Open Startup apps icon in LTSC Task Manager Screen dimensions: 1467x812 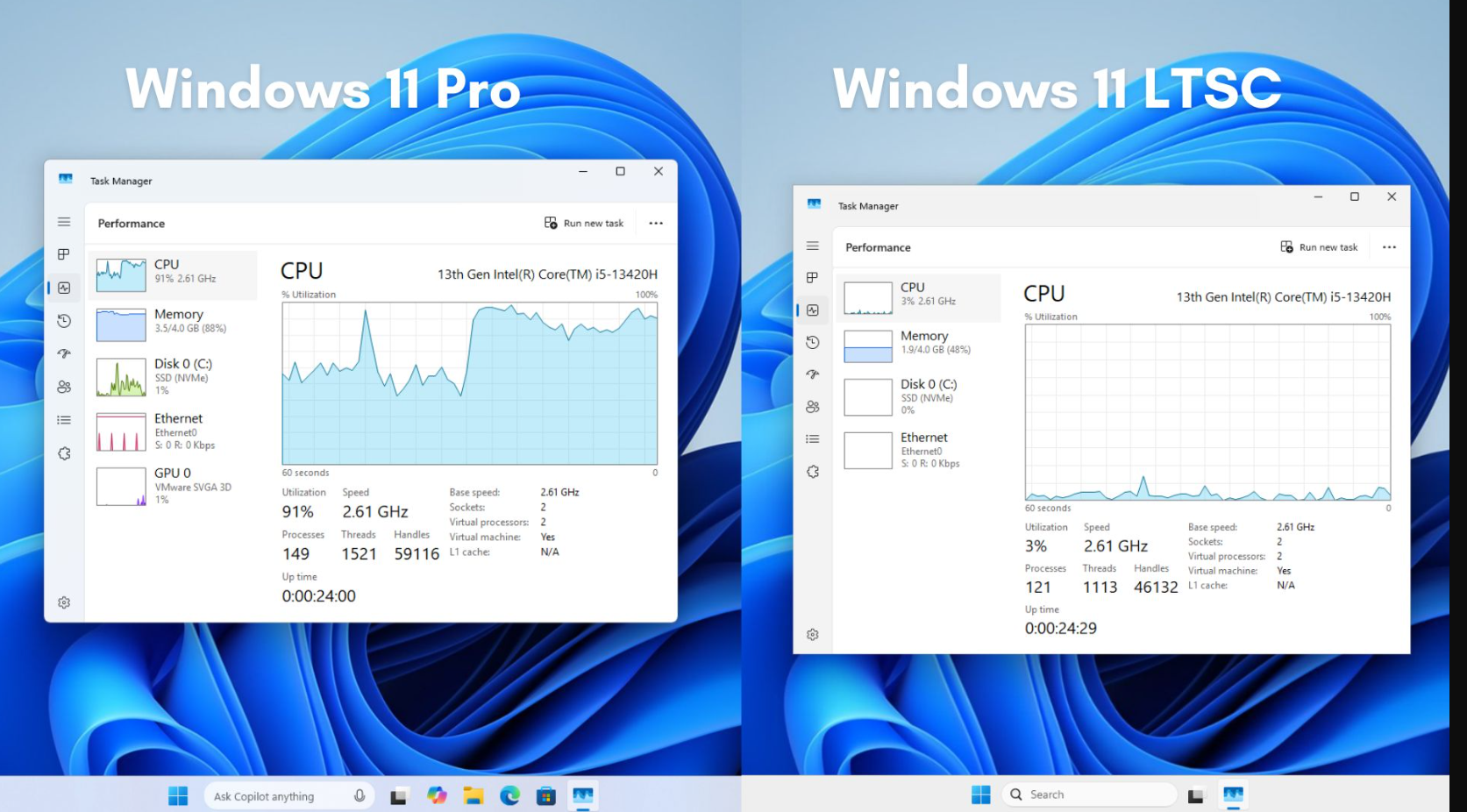pos(813,374)
